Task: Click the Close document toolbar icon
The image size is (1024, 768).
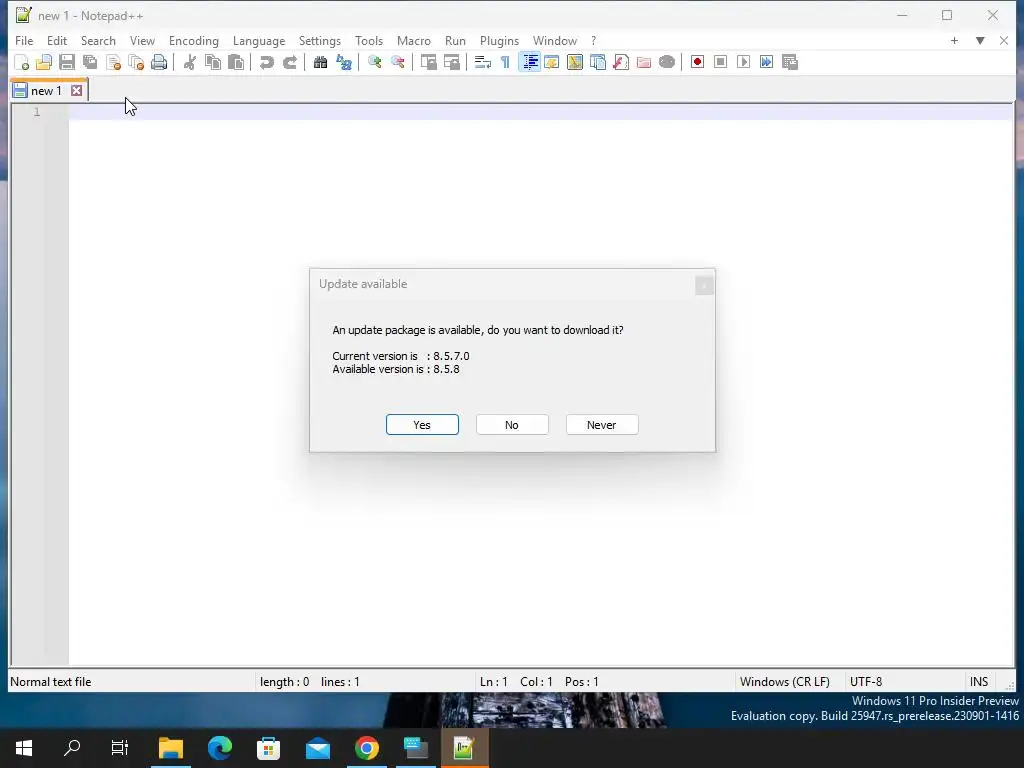Action: click(113, 62)
